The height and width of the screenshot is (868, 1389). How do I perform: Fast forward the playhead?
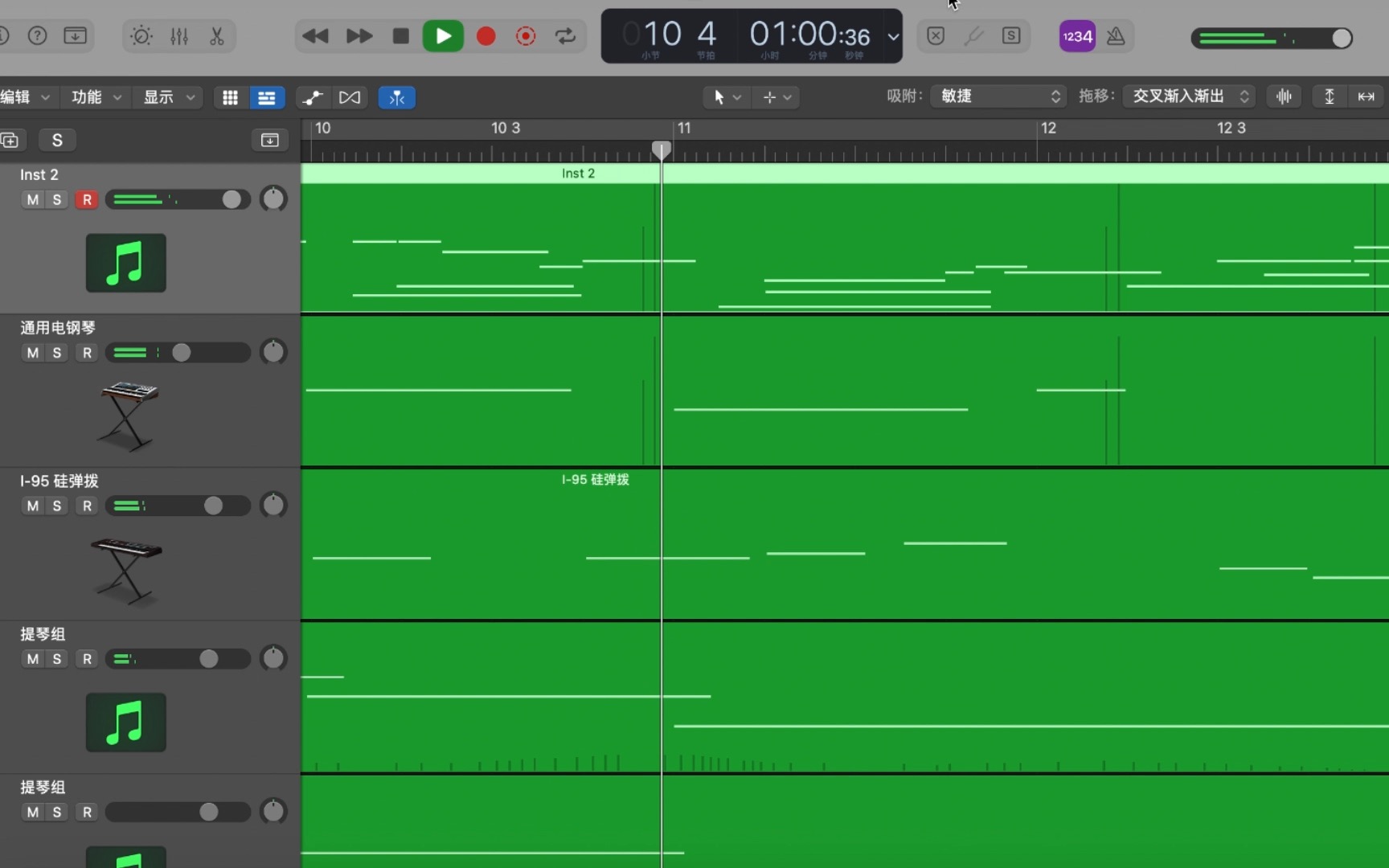click(359, 36)
